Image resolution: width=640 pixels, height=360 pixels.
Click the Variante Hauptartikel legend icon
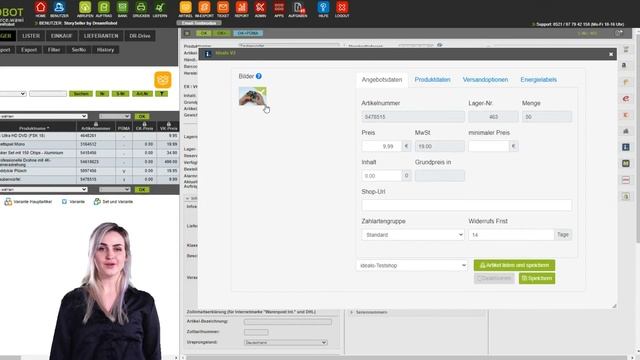(8, 202)
